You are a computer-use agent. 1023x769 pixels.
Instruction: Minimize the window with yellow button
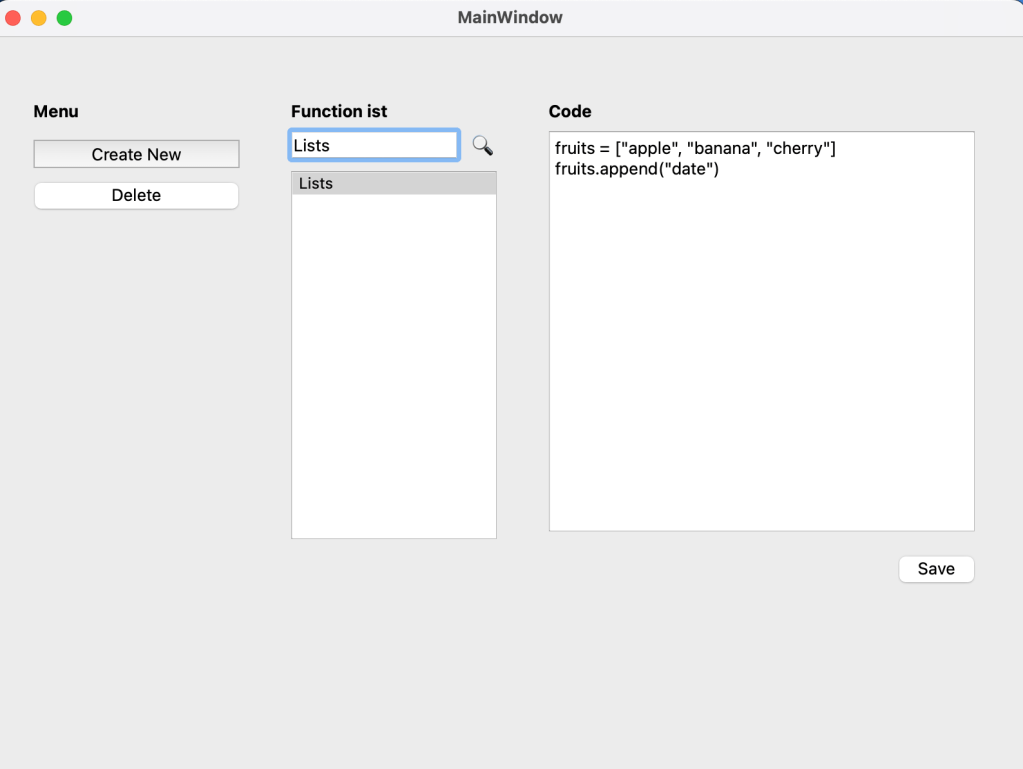39,18
